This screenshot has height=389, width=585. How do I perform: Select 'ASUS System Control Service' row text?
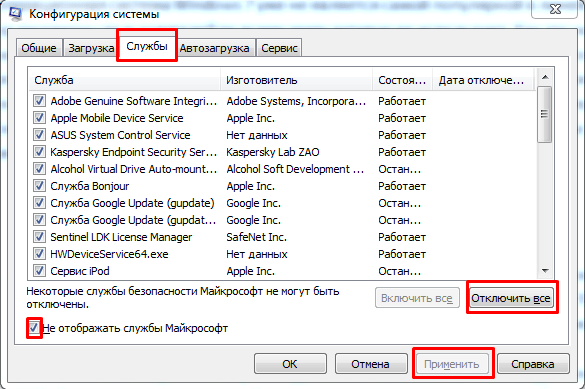coord(121,135)
